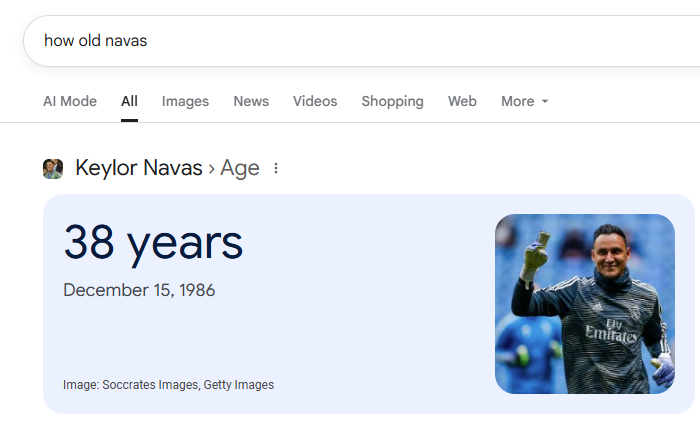This screenshot has height=424, width=700.
Task: Click inside the 'how old navas' search box
Action: tap(362, 41)
